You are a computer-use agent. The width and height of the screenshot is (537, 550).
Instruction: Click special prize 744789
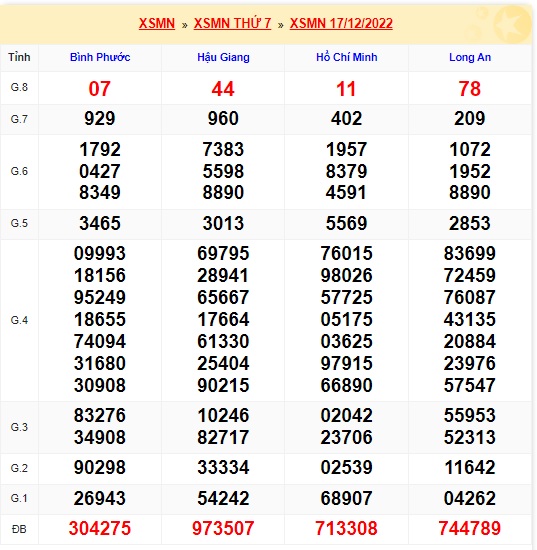click(470, 529)
